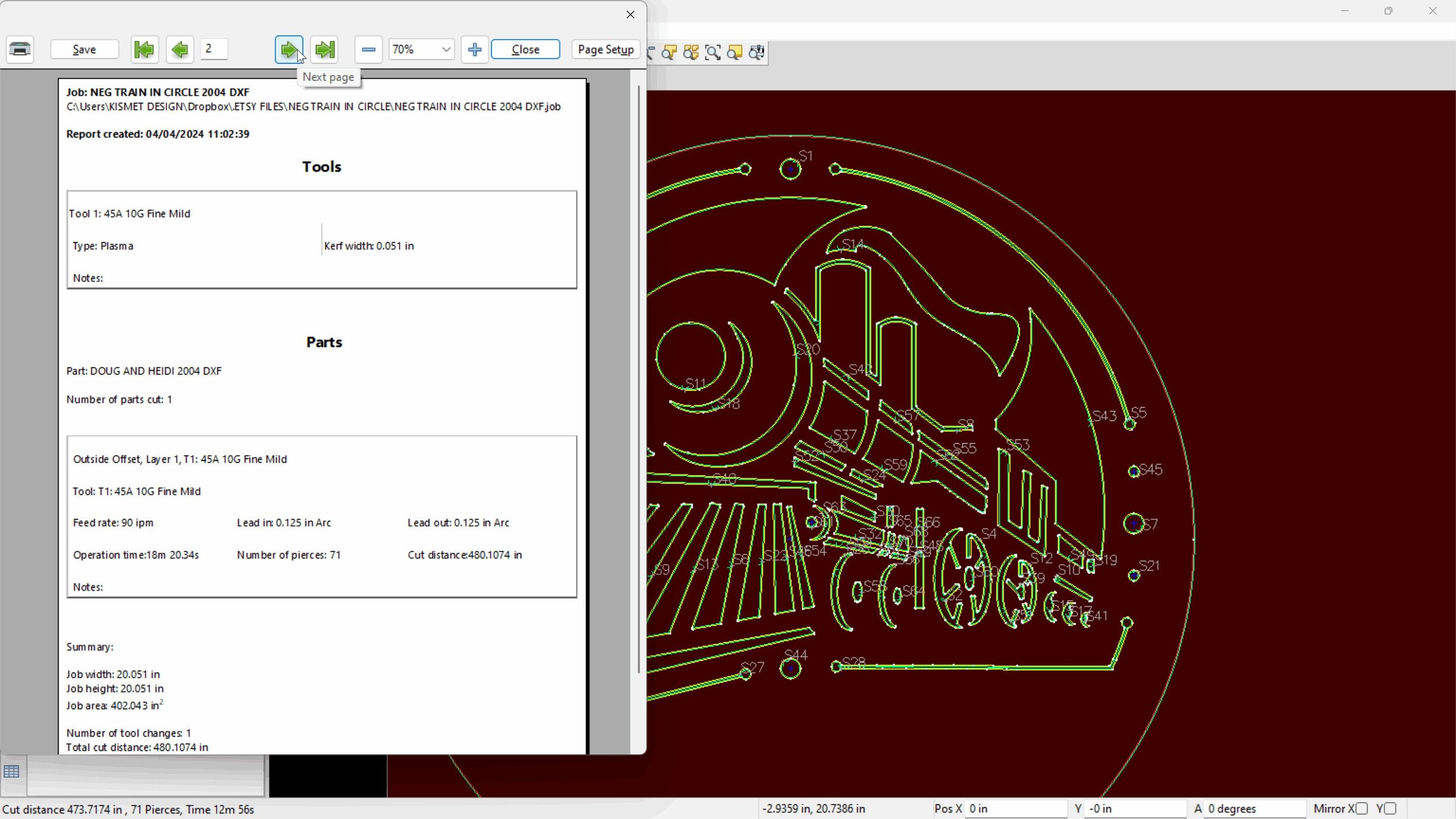Close the report preview with the Close button
The image size is (1456, 819).
(526, 49)
